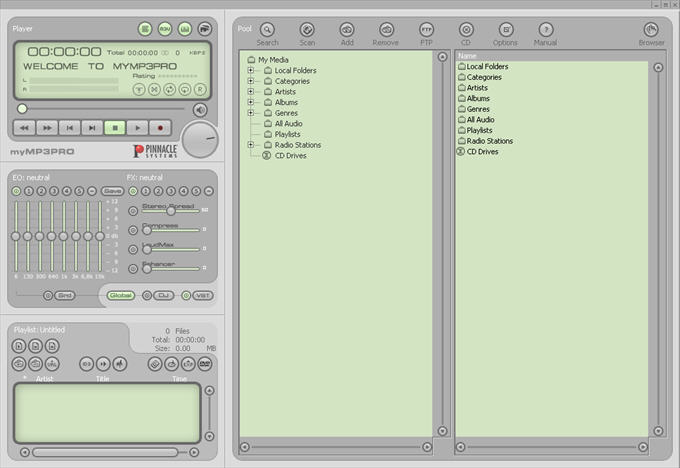Screen dimensions: 680x468
Task: Click the rewind transport button
Action: click(24, 128)
